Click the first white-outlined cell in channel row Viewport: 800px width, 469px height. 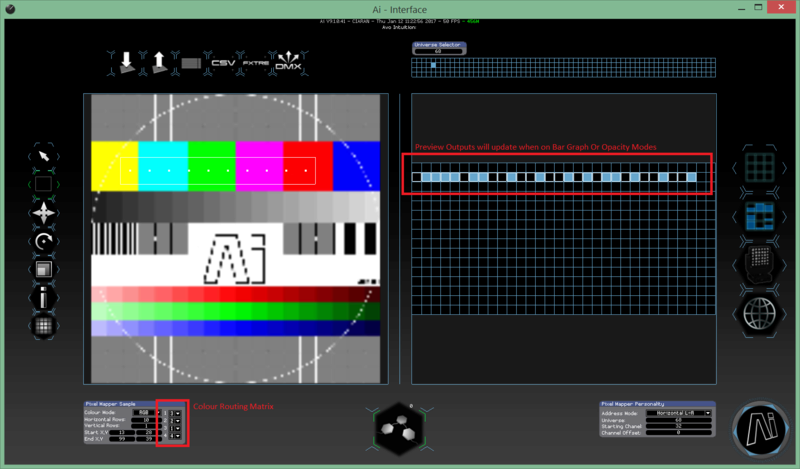point(417,177)
